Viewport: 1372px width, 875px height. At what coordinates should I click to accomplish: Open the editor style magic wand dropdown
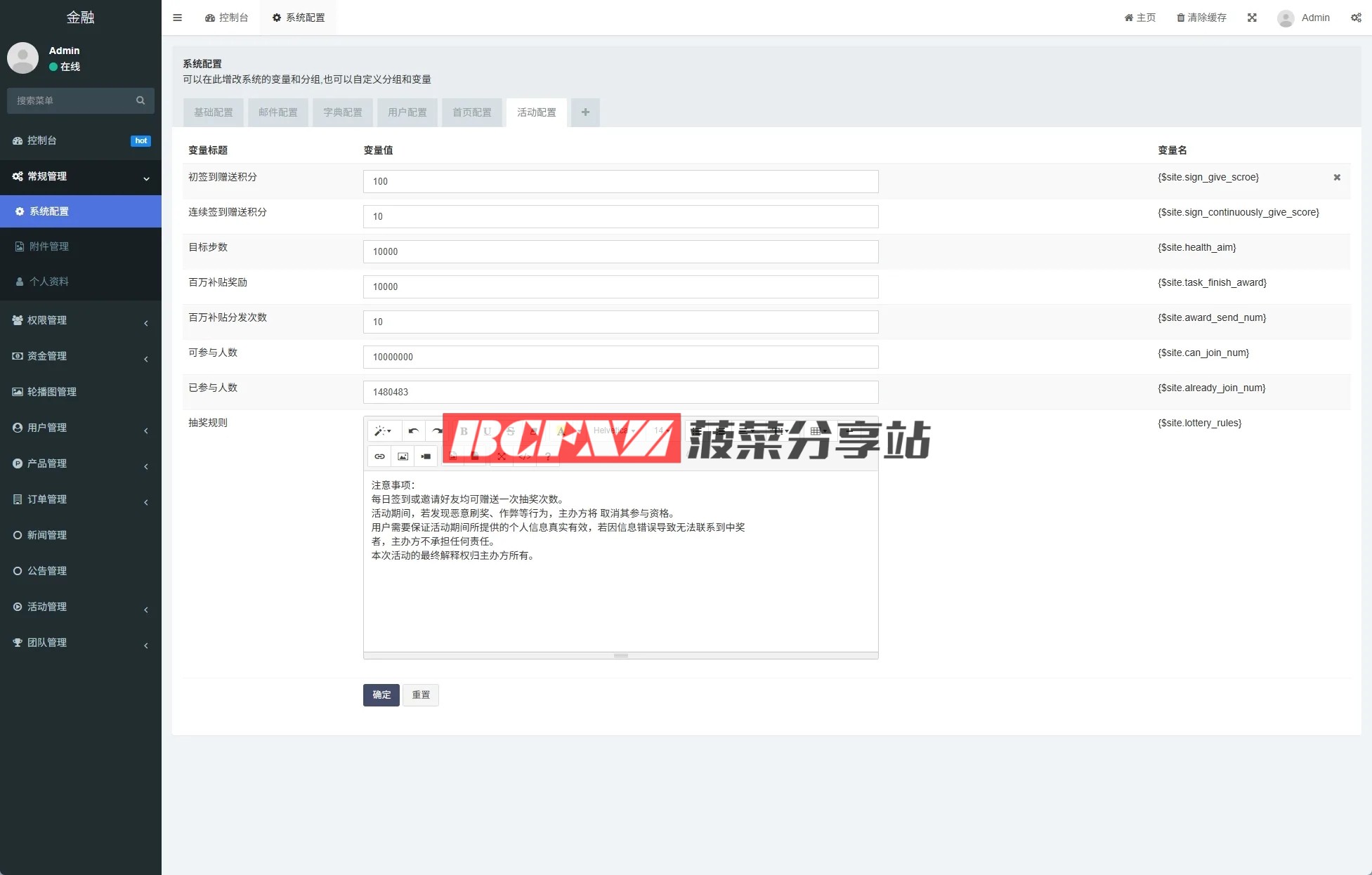pyautogui.click(x=383, y=431)
